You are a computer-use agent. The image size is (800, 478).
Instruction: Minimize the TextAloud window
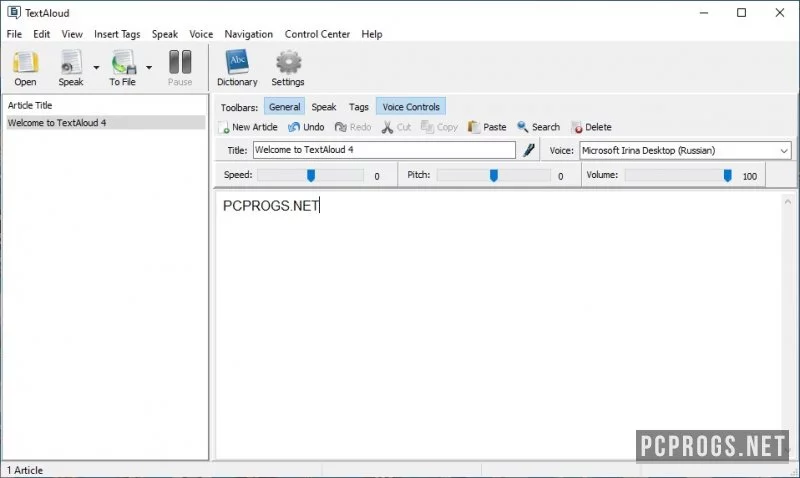[x=704, y=12]
